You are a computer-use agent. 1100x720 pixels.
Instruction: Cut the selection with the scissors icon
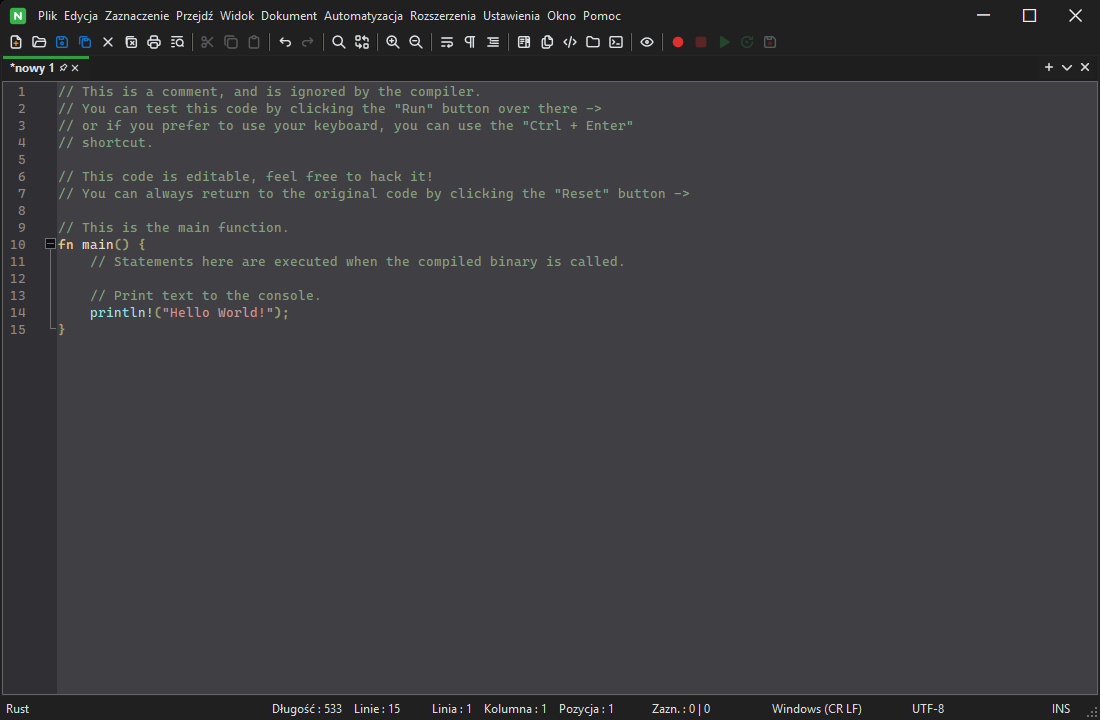point(207,42)
